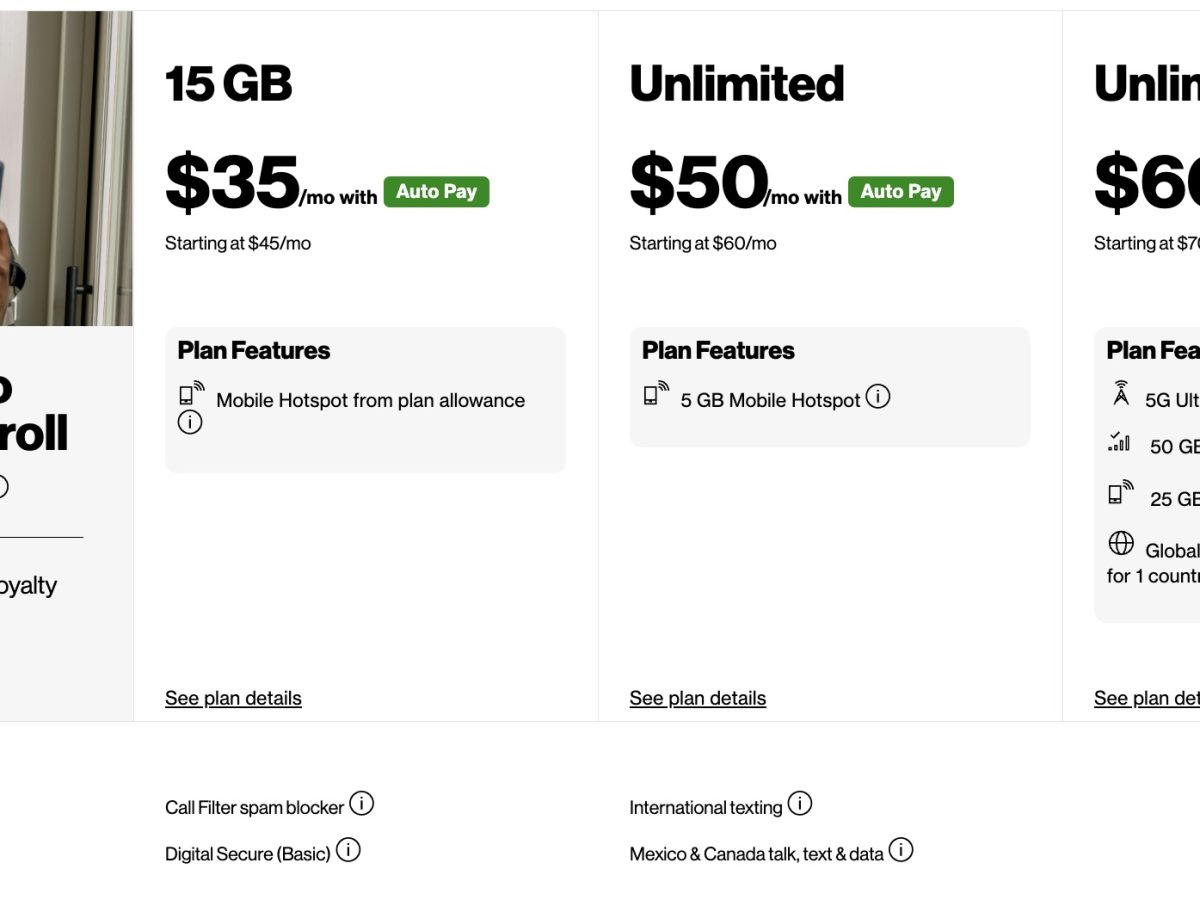This screenshot has width=1200, height=900.
Task: Click the promotional photo thumbnail
Action: (66, 168)
